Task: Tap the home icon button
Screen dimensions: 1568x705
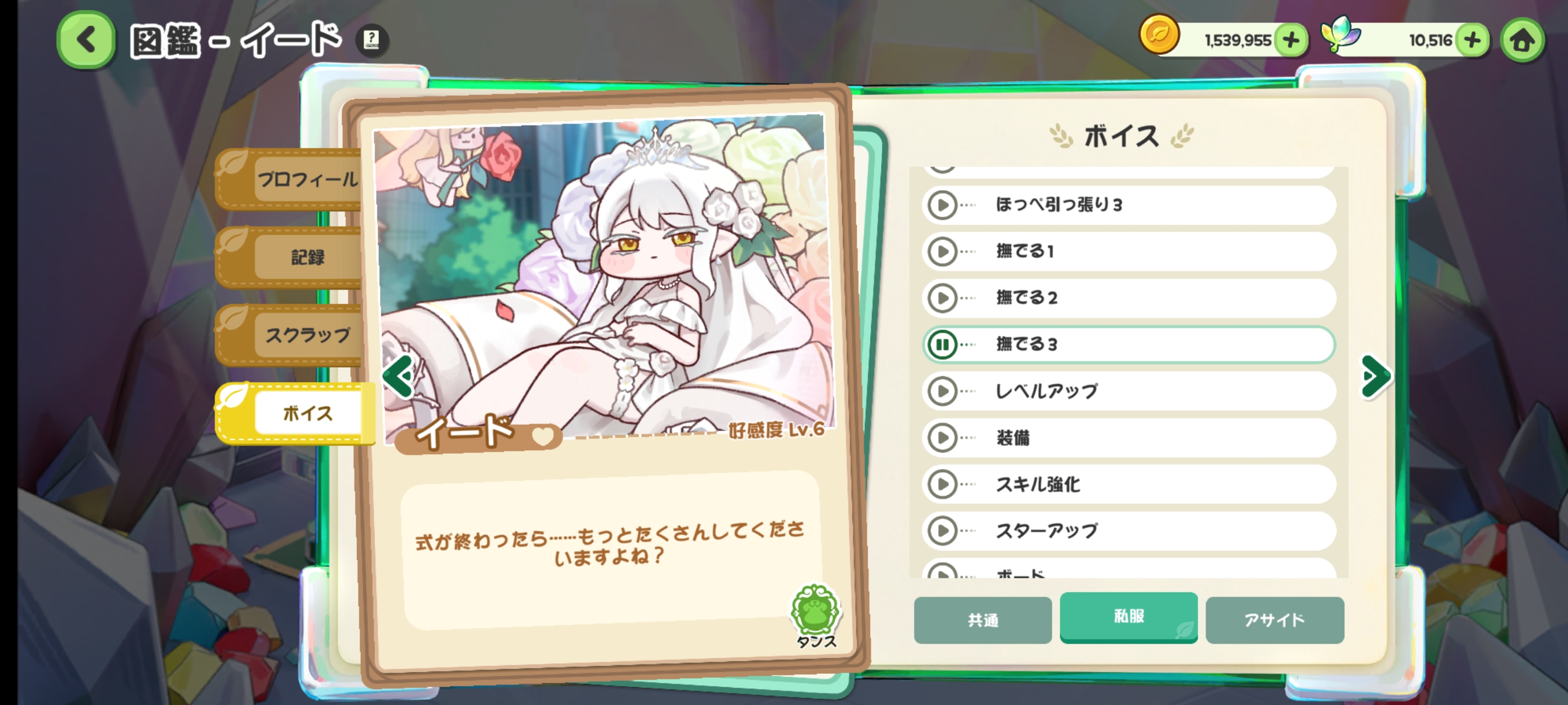Action: tap(1522, 41)
